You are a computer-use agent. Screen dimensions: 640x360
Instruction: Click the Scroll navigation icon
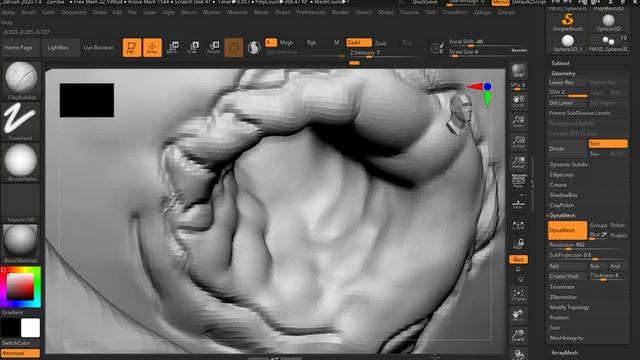coord(518,101)
